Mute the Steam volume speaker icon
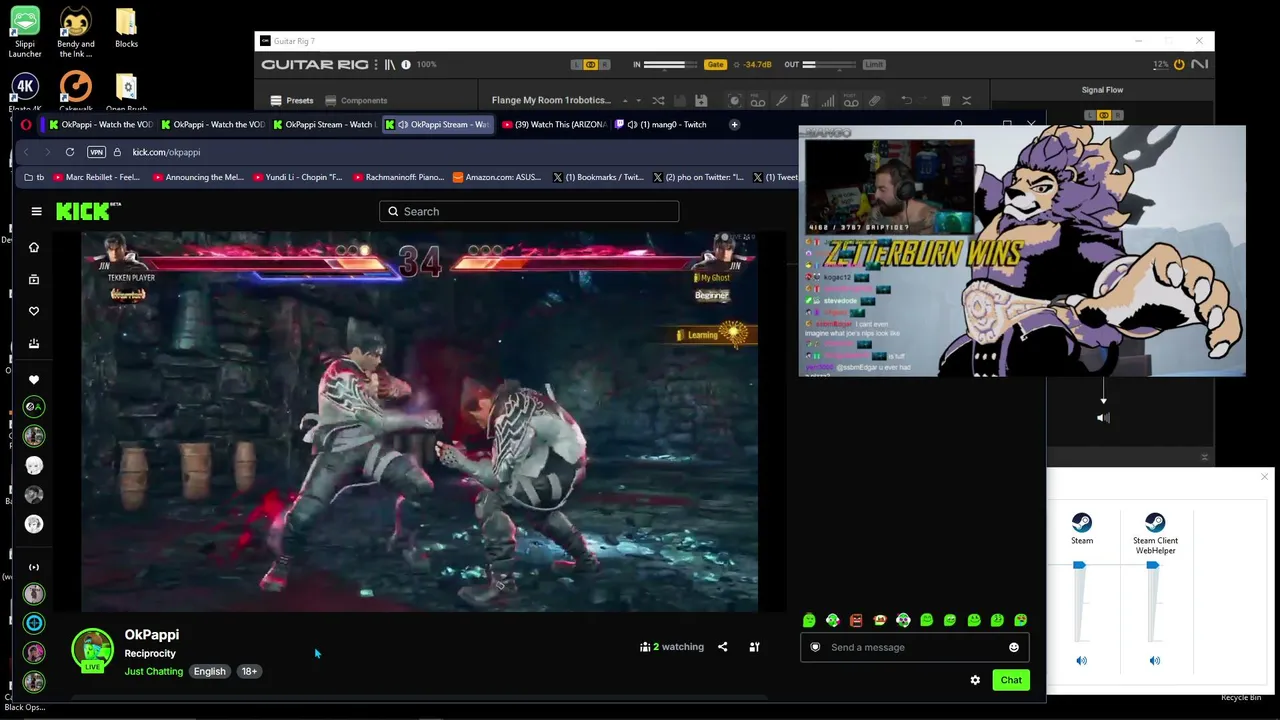This screenshot has height=720, width=1280. 1081,661
